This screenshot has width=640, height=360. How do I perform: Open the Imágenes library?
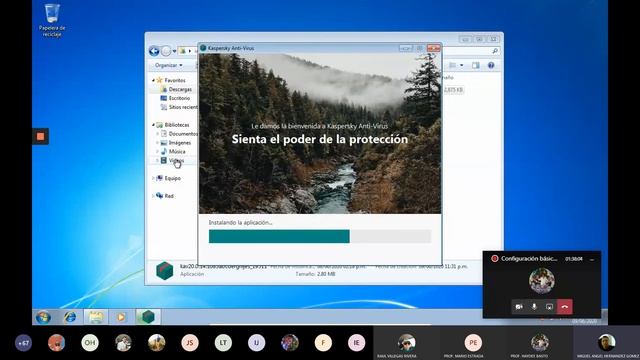point(180,143)
